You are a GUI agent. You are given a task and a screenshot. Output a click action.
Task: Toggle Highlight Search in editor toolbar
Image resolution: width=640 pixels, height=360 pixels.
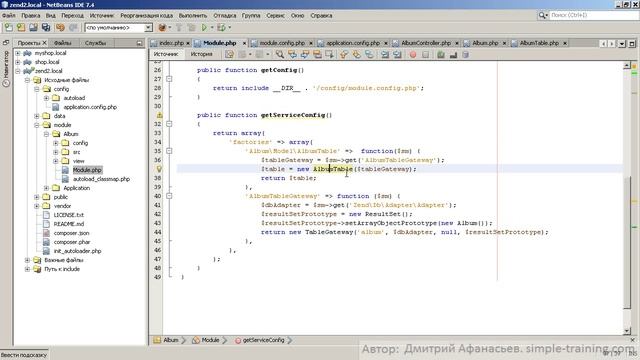click(317, 54)
